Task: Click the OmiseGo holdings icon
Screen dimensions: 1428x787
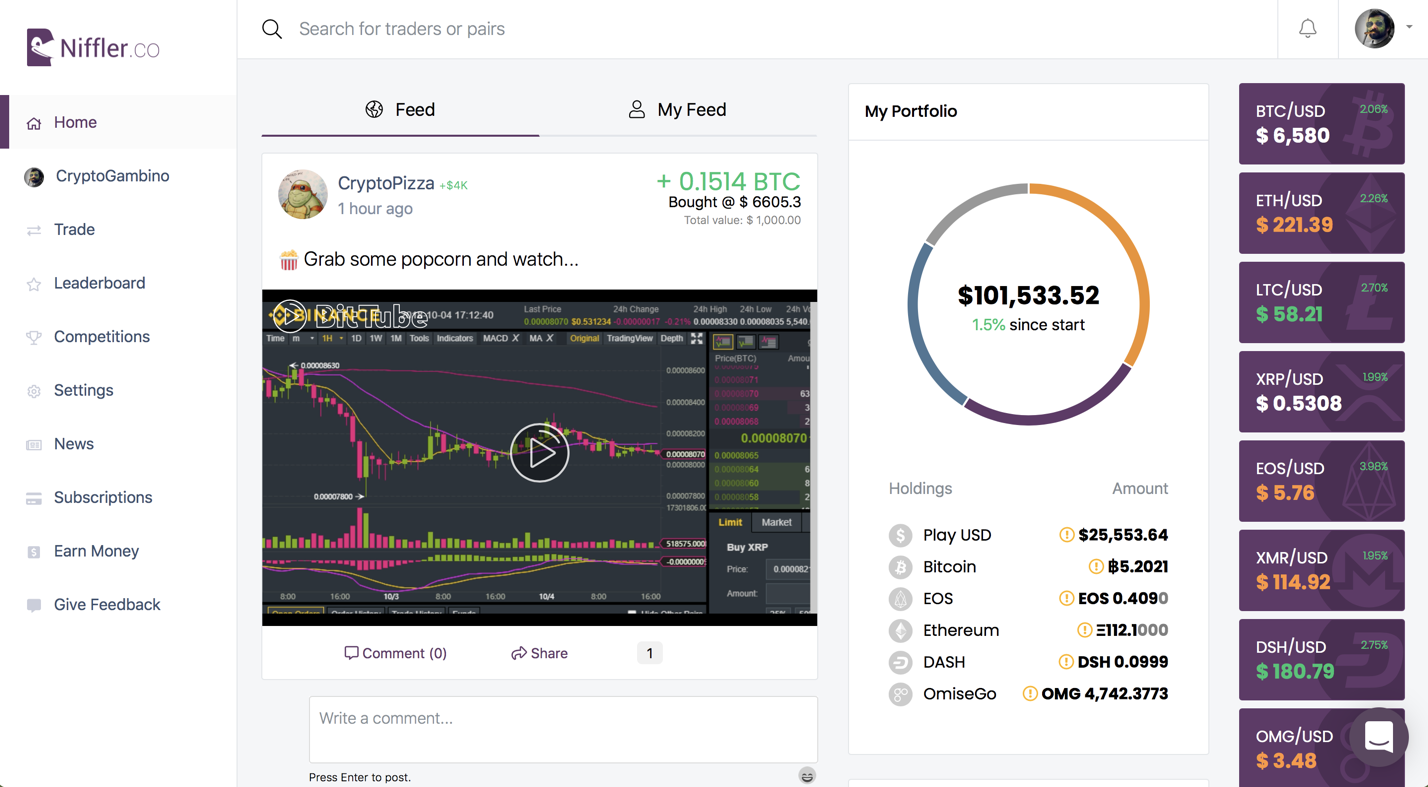Action: coord(900,694)
